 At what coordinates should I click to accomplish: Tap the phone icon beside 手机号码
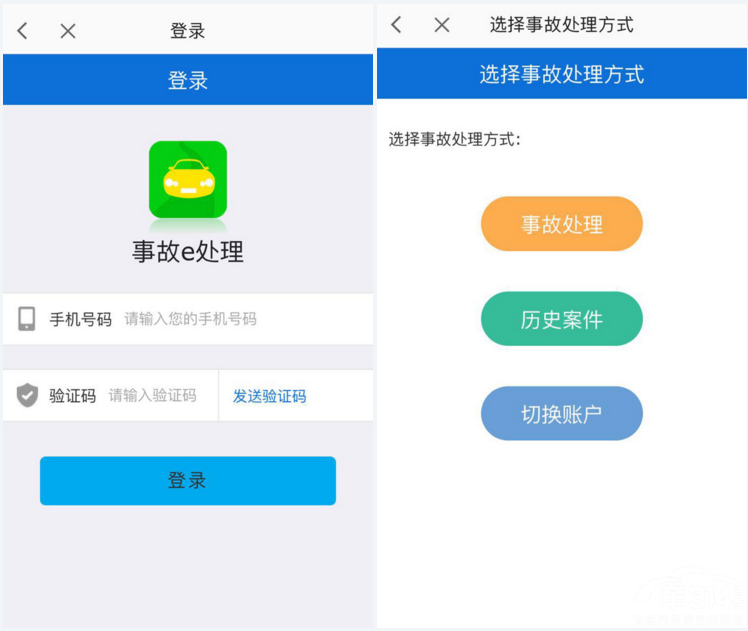(x=27, y=319)
